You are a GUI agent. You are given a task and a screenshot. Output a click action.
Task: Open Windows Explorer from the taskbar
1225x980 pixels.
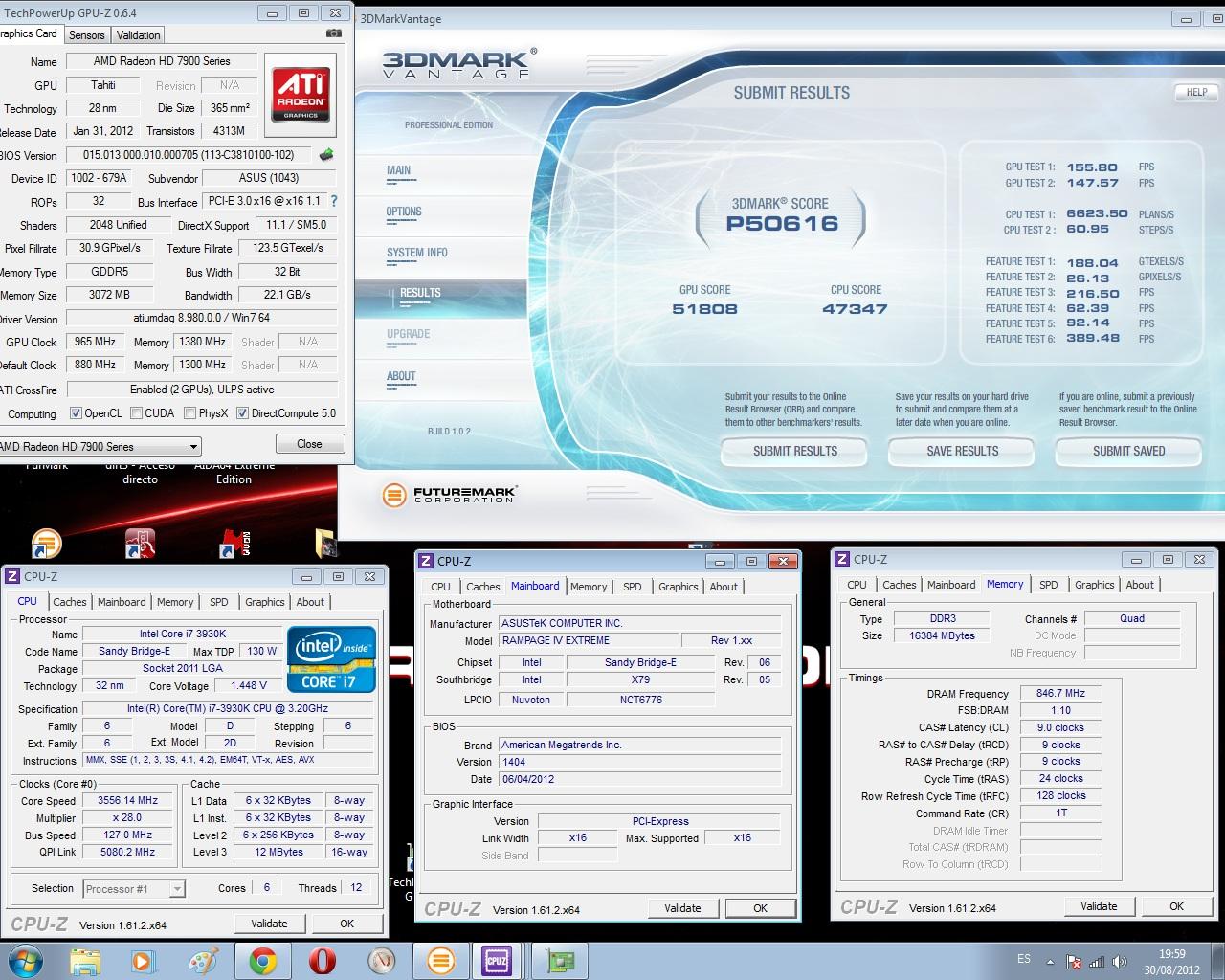click(85, 960)
